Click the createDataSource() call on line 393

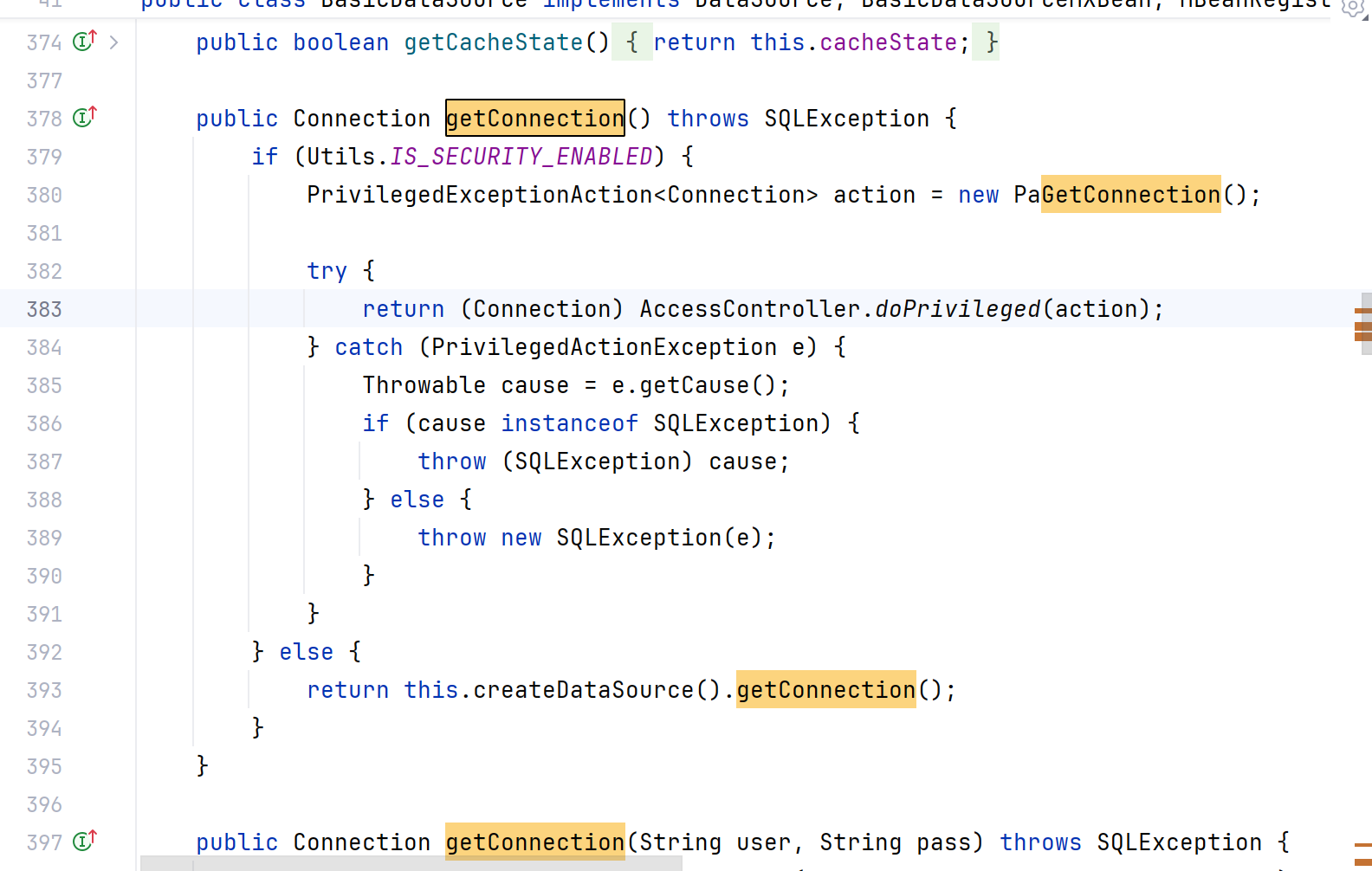(583, 690)
